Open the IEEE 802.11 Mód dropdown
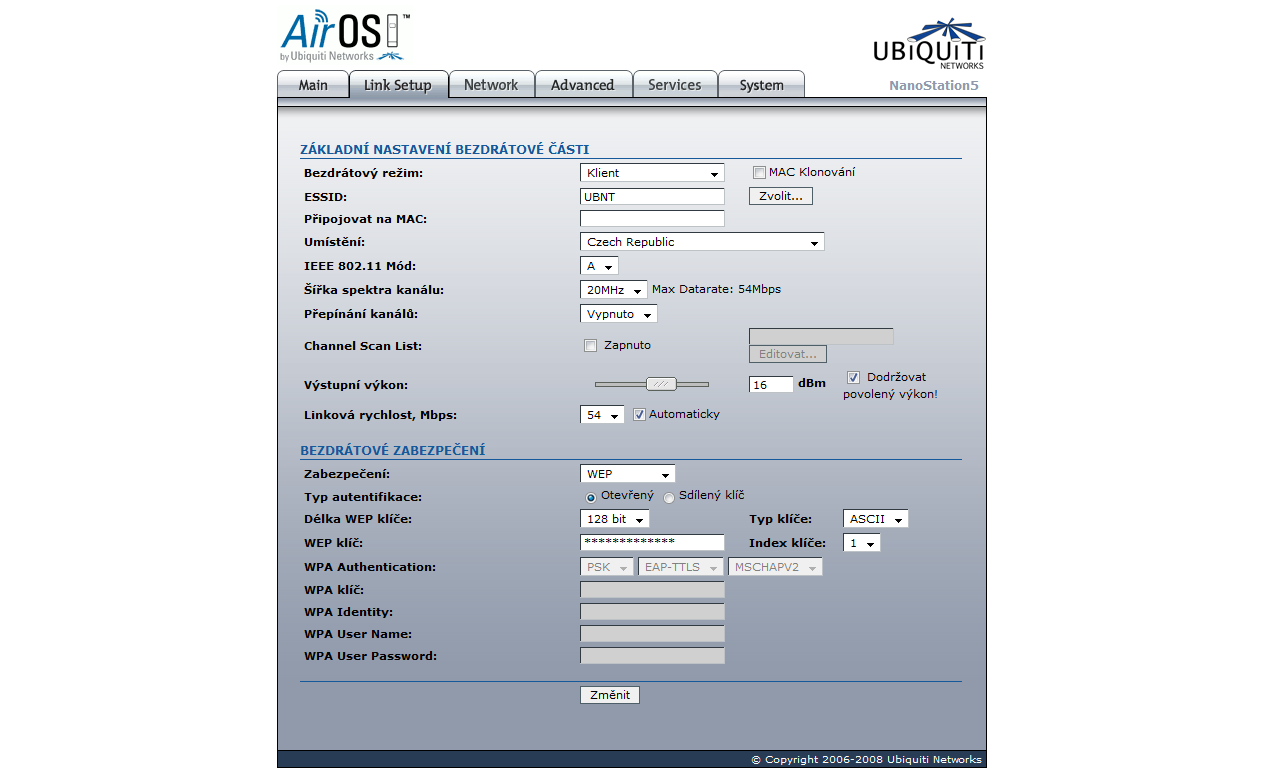 (599, 266)
